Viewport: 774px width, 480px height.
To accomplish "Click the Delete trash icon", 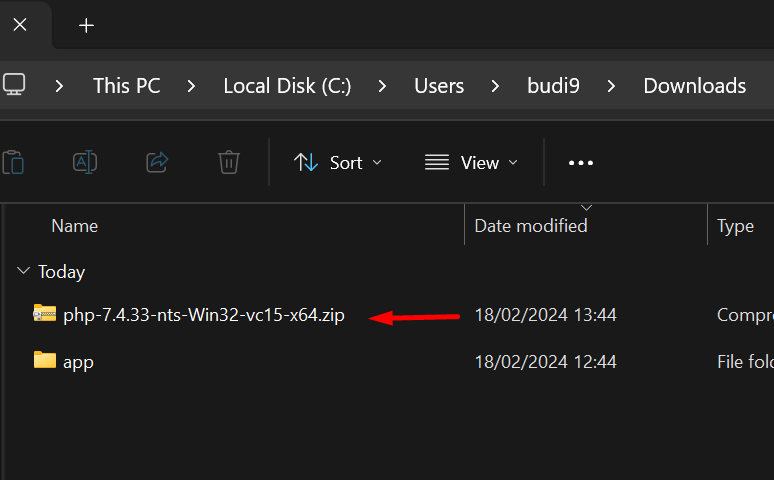I will (x=229, y=162).
